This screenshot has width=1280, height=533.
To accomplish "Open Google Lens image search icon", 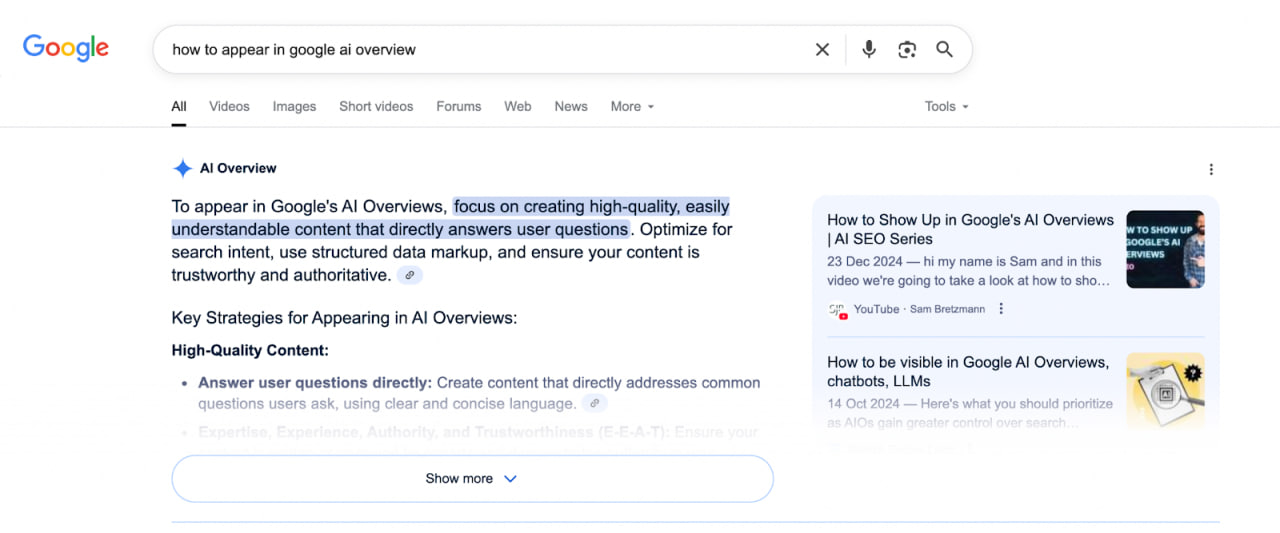I will 907,50.
